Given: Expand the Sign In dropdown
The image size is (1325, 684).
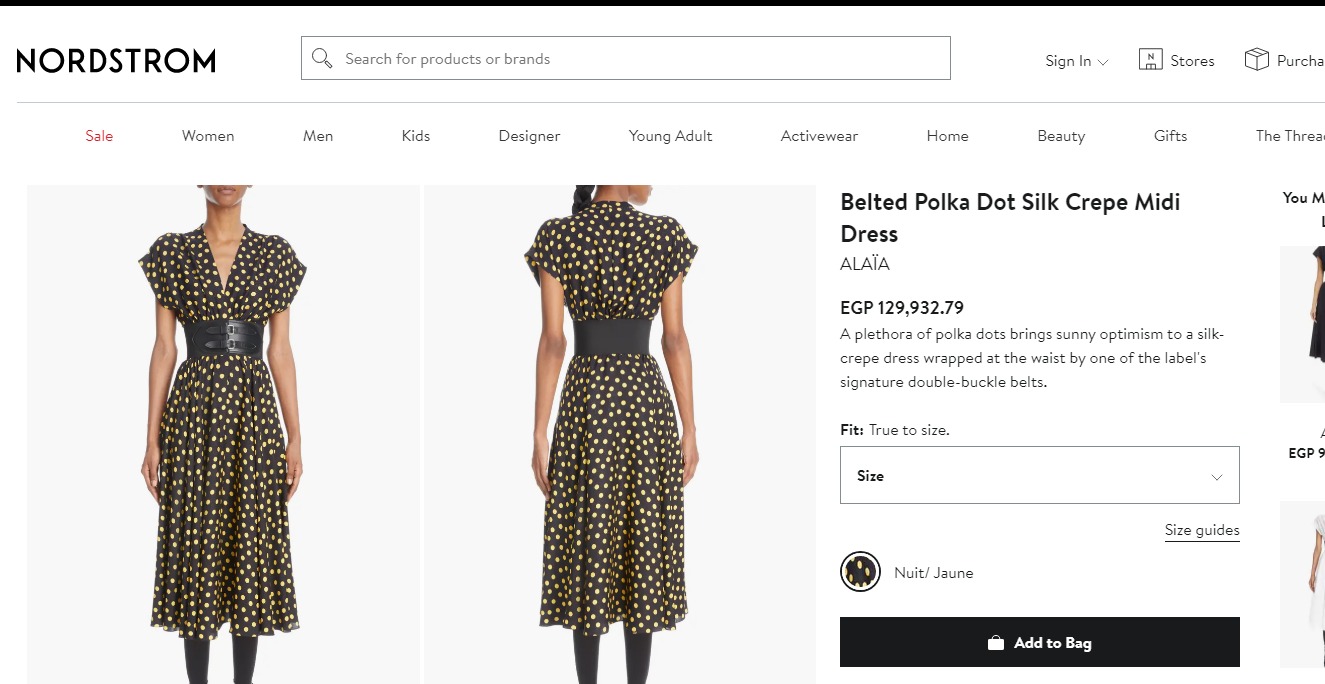Looking at the screenshot, I should pos(1076,61).
